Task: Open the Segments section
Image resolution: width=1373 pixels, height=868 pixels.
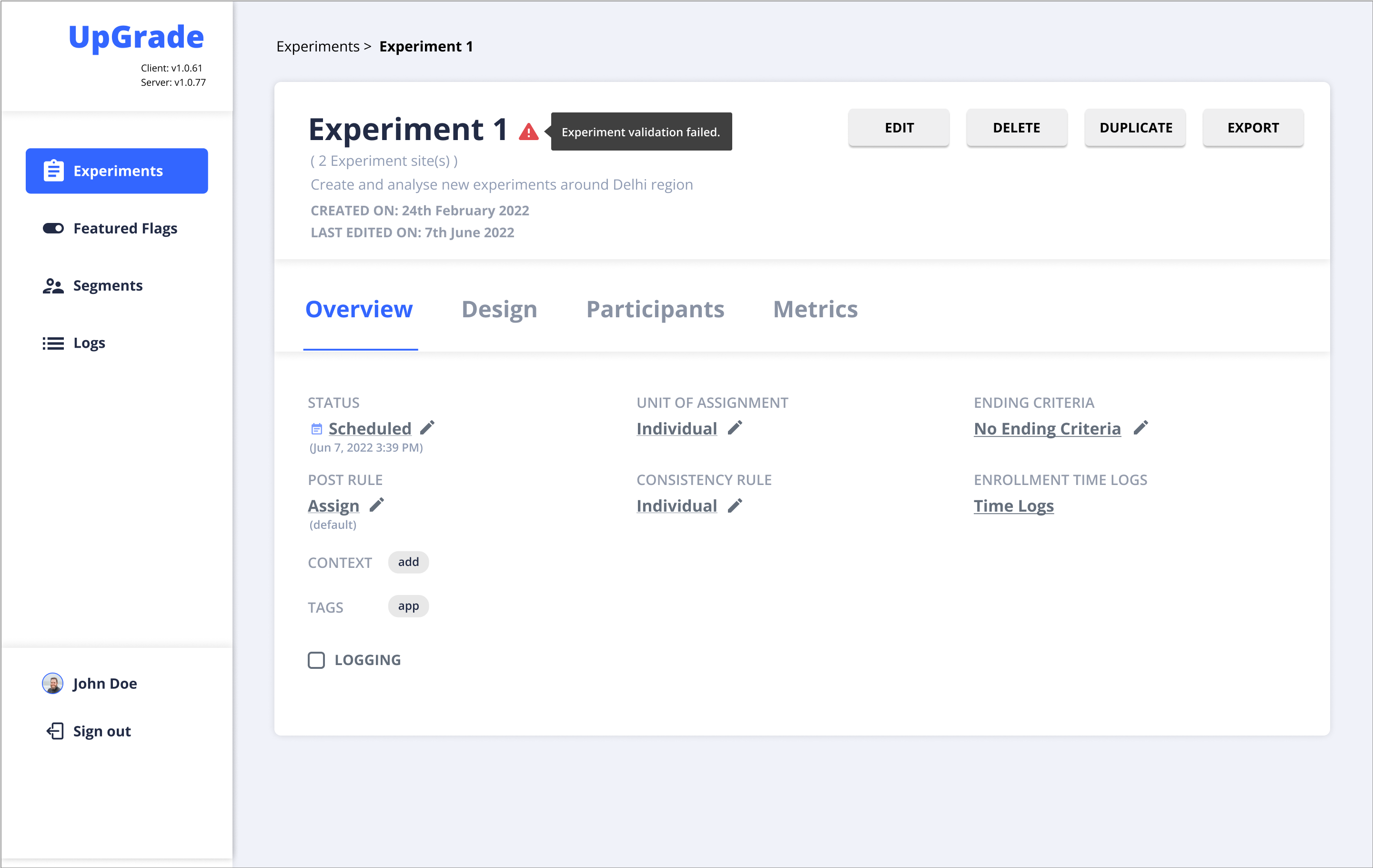Action: click(x=107, y=285)
